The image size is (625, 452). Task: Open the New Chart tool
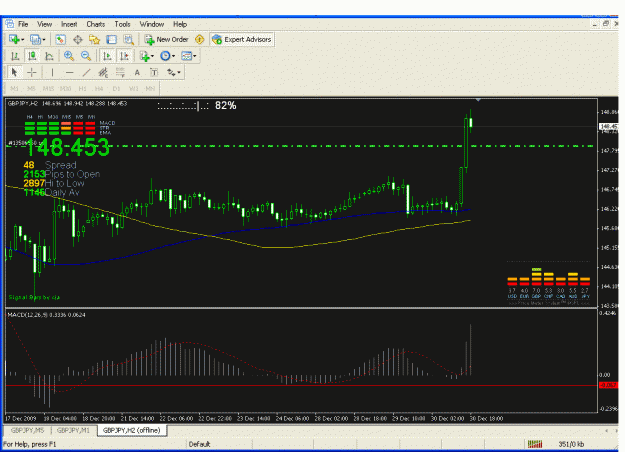(14, 39)
